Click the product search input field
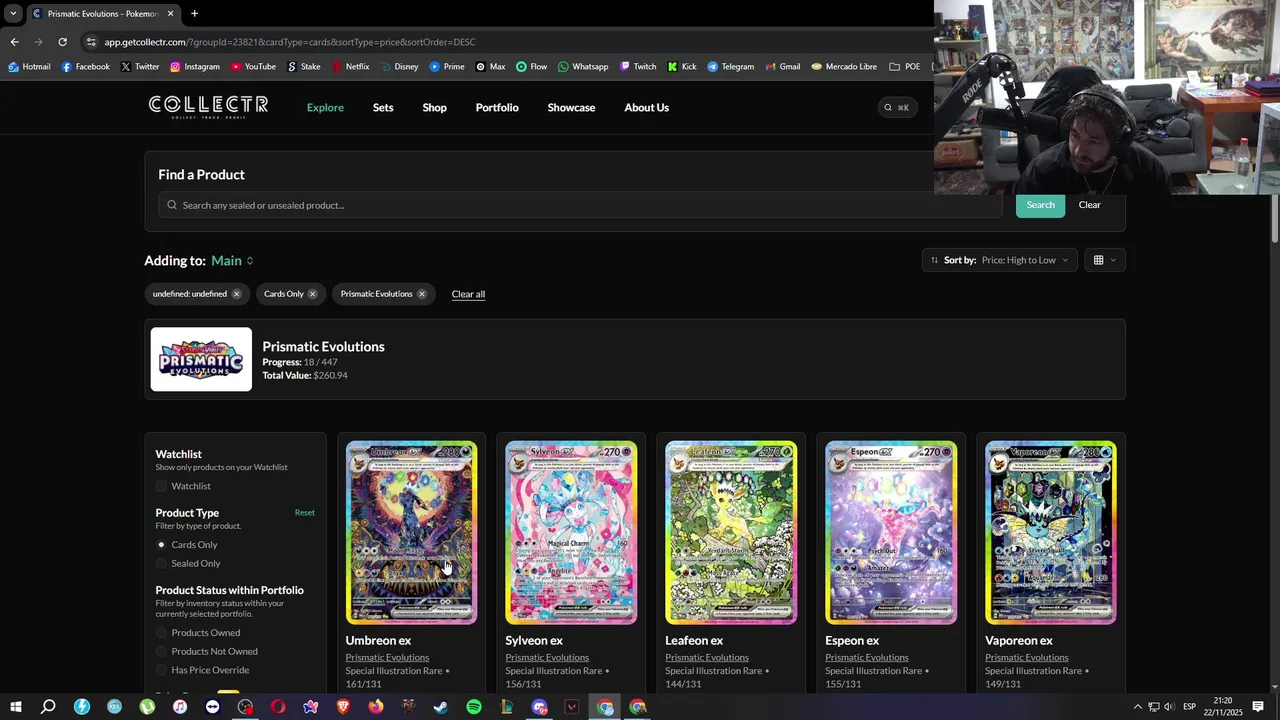Viewport: 1280px width, 720px height. [580, 205]
